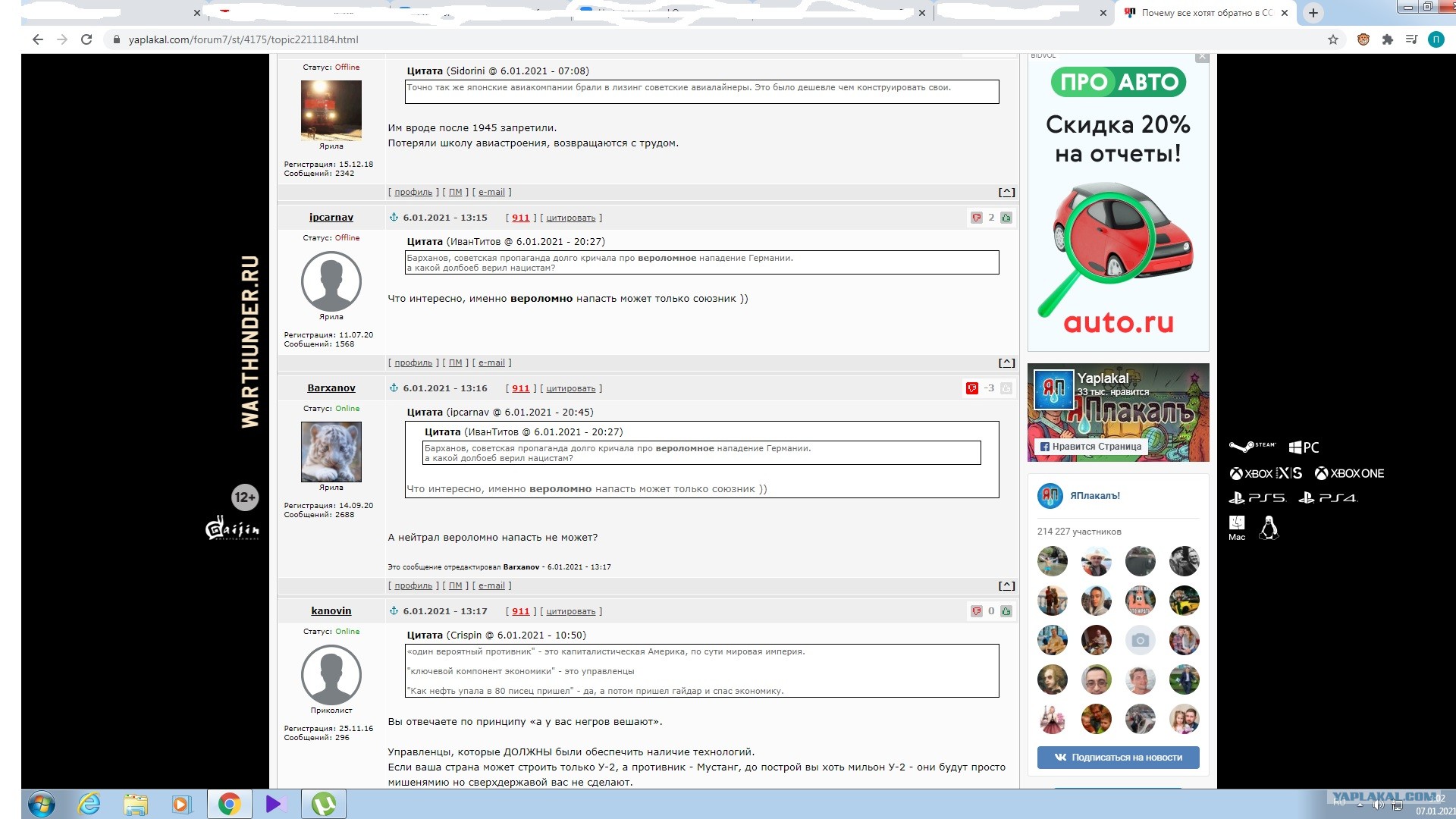Open kanovin's username link
This screenshot has height=819, width=1456.
(x=331, y=611)
